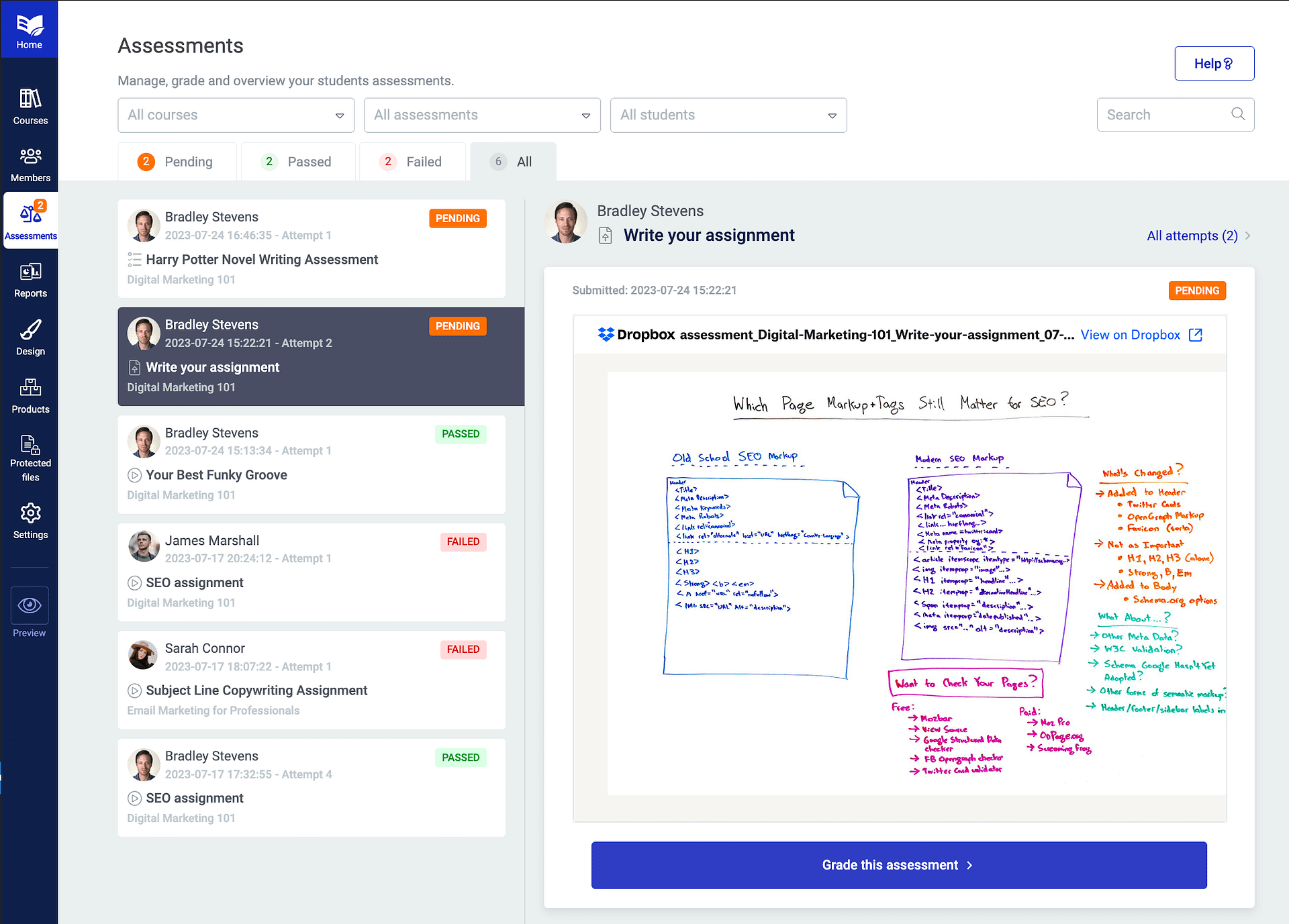Open the Courses section in sidebar
Viewport: 1289px width, 924px height.
point(30,106)
